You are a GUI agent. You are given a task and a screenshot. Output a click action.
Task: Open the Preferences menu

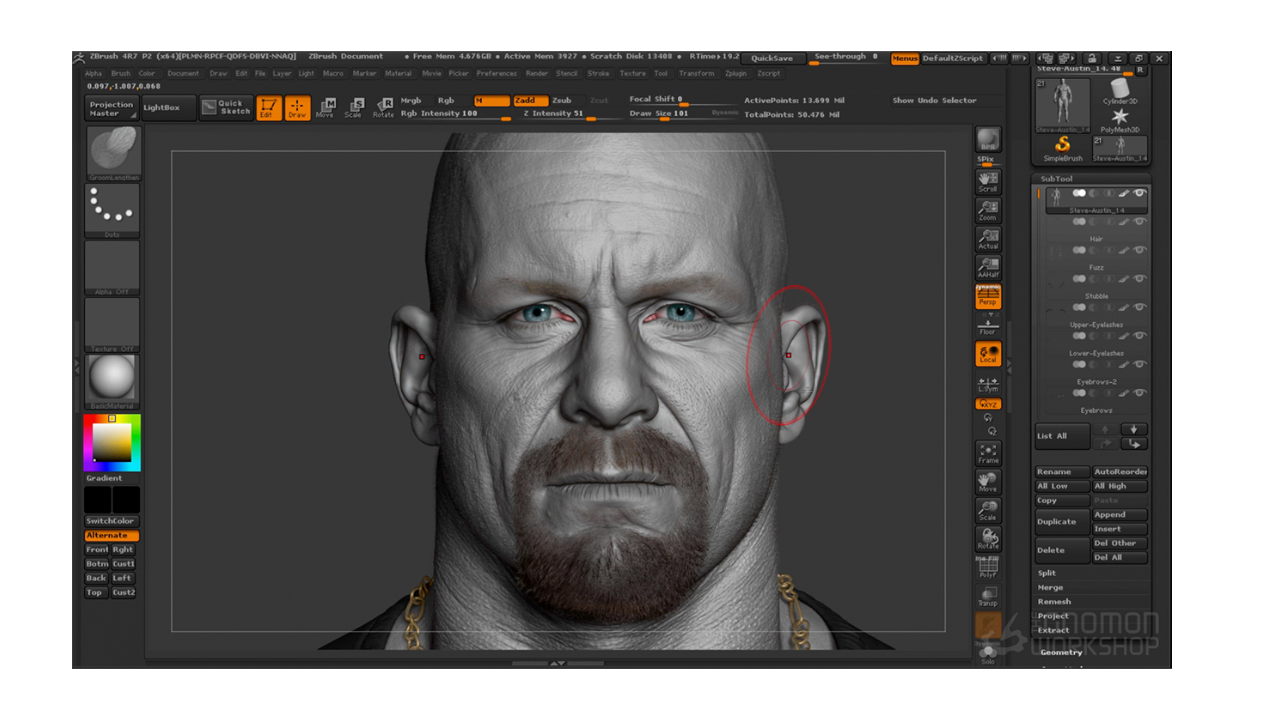coord(496,74)
